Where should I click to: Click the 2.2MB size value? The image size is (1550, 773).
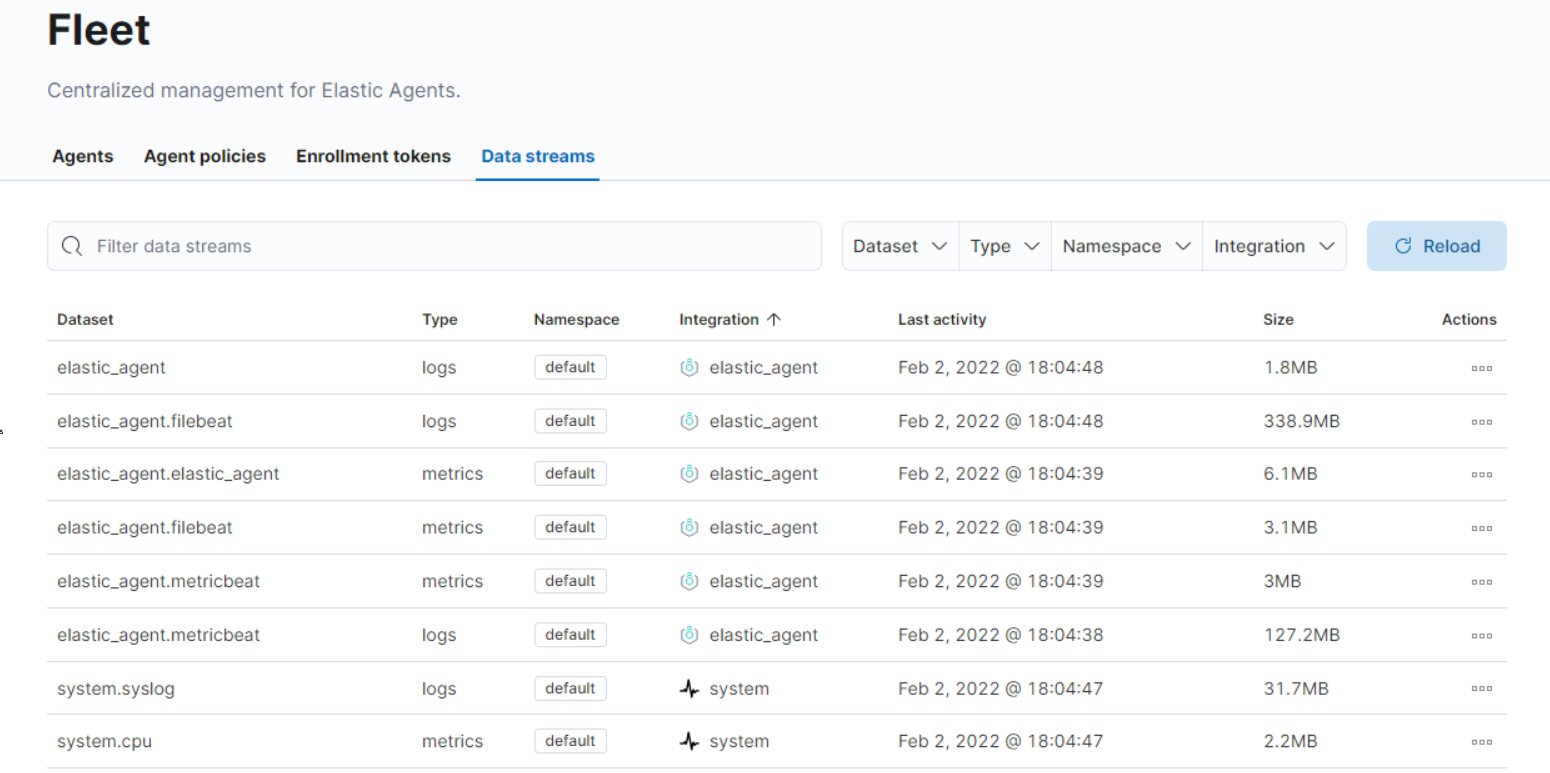pyautogui.click(x=1290, y=741)
